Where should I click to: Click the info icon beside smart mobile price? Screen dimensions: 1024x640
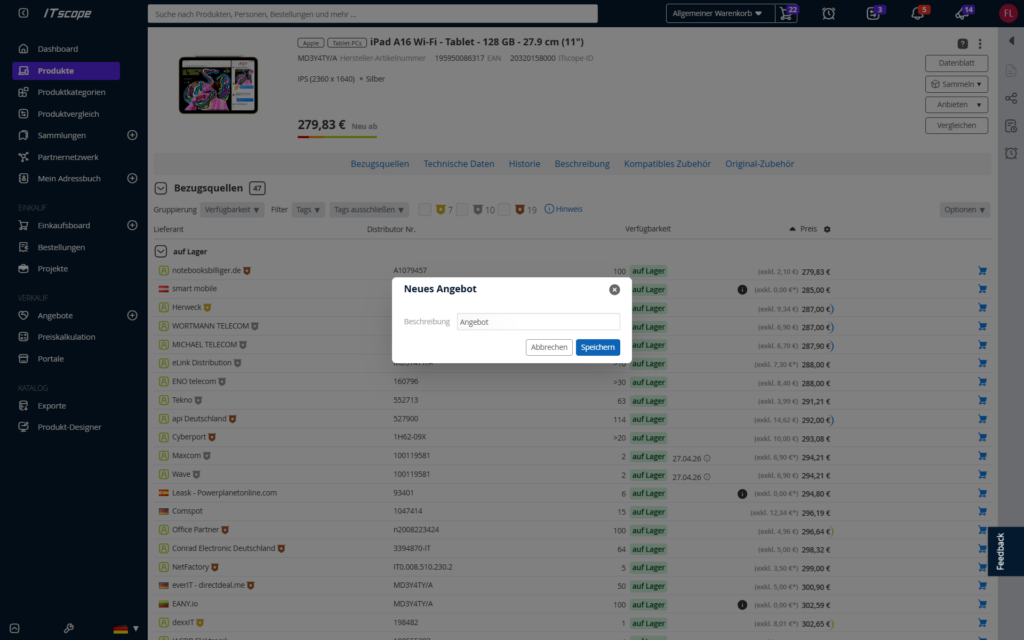742,289
